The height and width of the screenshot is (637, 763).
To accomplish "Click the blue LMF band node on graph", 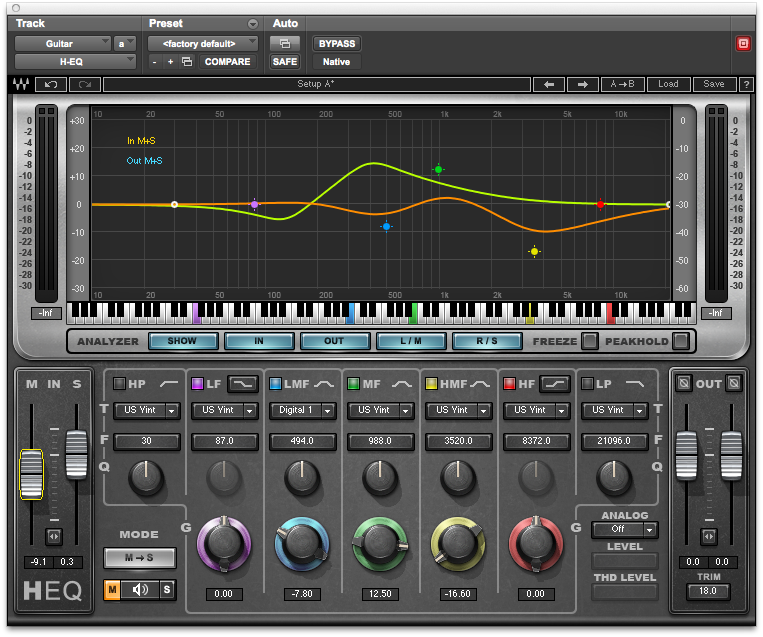I will tap(386, 226).
